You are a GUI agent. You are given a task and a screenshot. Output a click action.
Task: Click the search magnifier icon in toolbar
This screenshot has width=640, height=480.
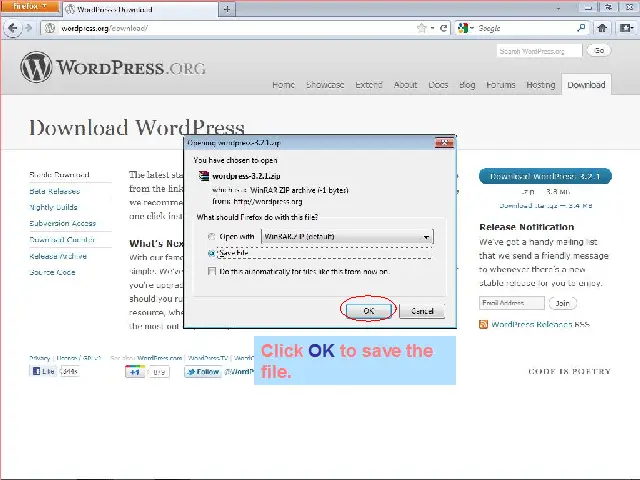pos(581,28)
